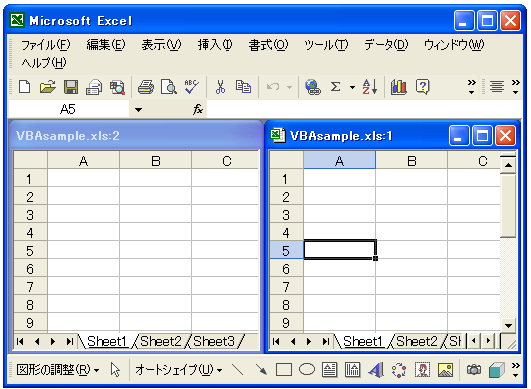Open a file with the Open folder icon
The height and width of the screenshot is (389, 531).
click(48, 87)
